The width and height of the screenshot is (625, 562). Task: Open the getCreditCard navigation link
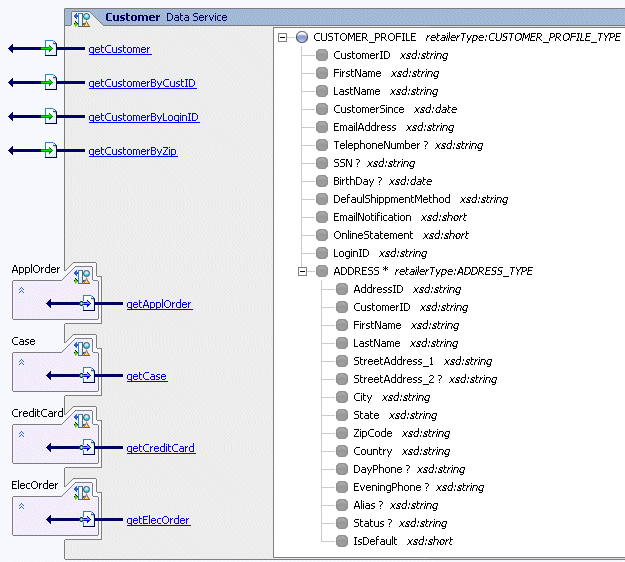tap(161, 448)
